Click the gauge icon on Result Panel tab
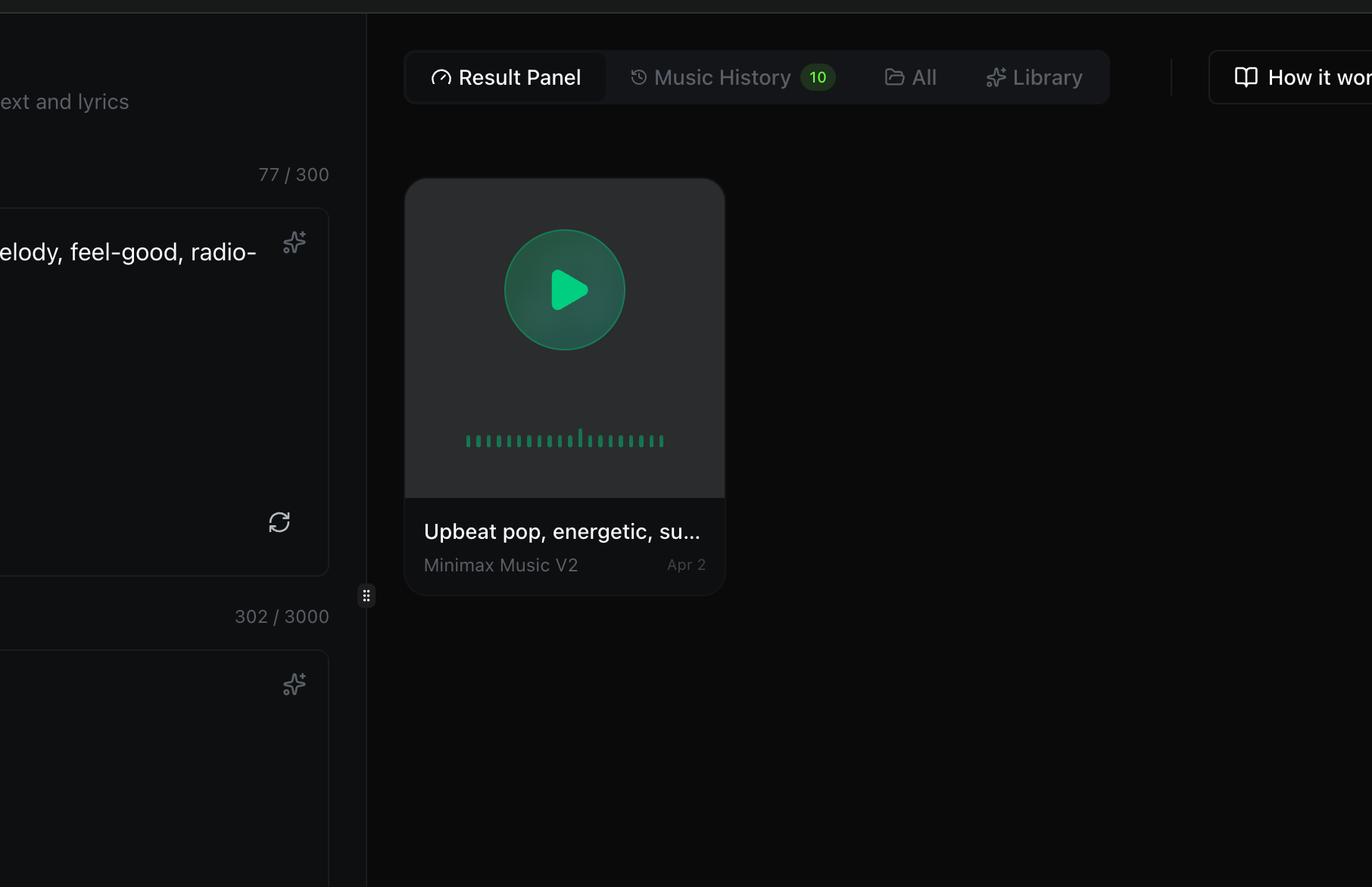Viewport: 1372px width, 887px height. pos(441,78)
